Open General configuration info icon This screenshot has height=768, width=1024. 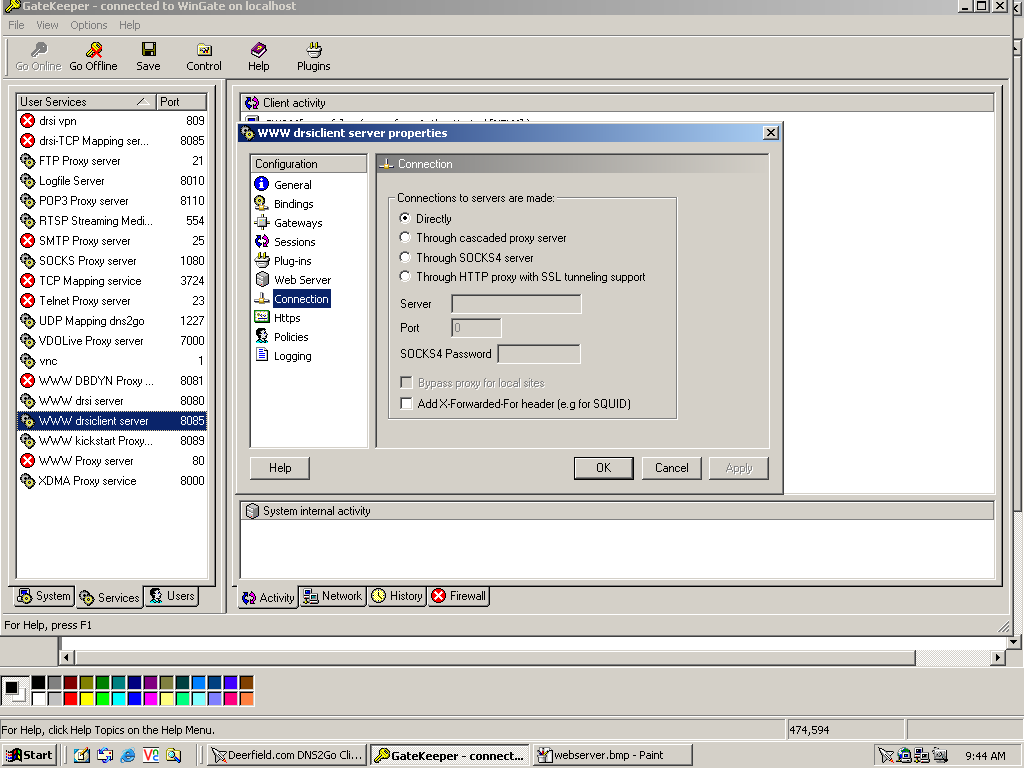click(x=261, y=184)
